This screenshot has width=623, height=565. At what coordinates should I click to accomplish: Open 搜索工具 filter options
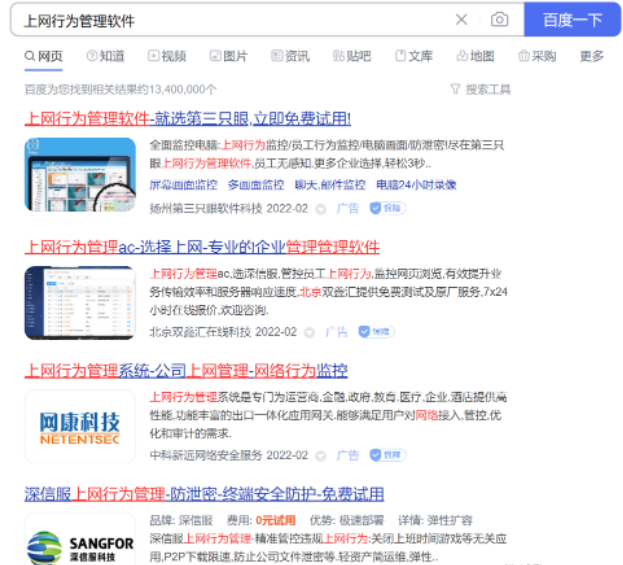point(480,89)
